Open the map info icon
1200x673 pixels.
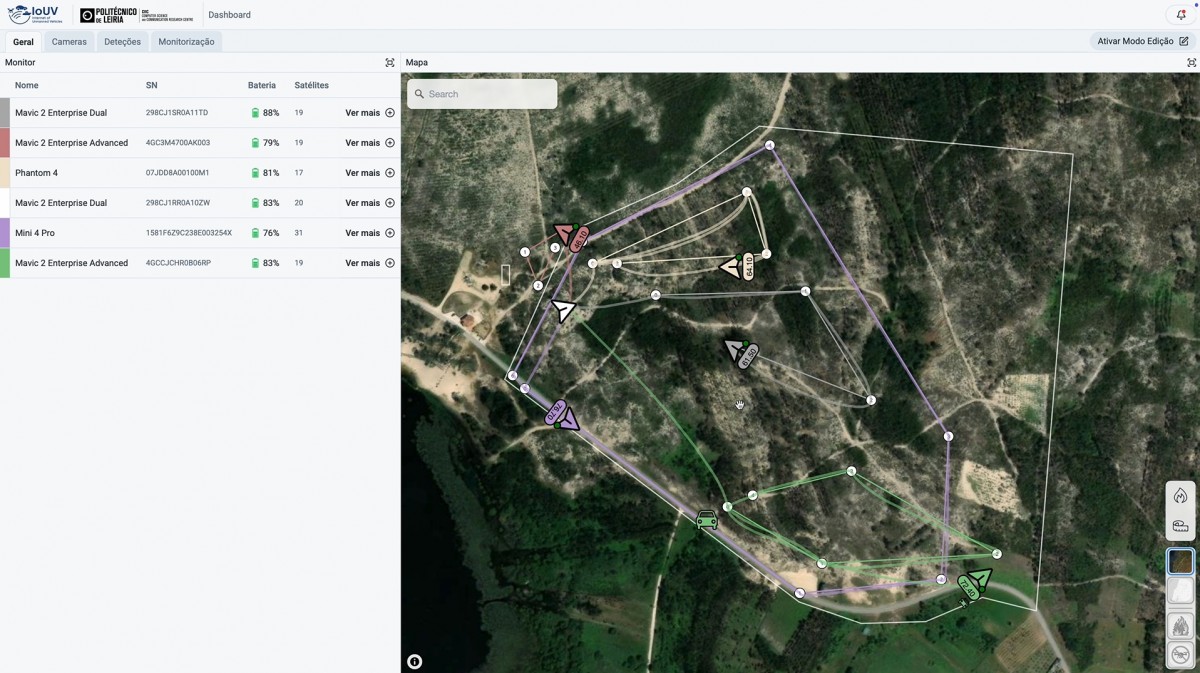pyautogui.click(x=415, y=661)
